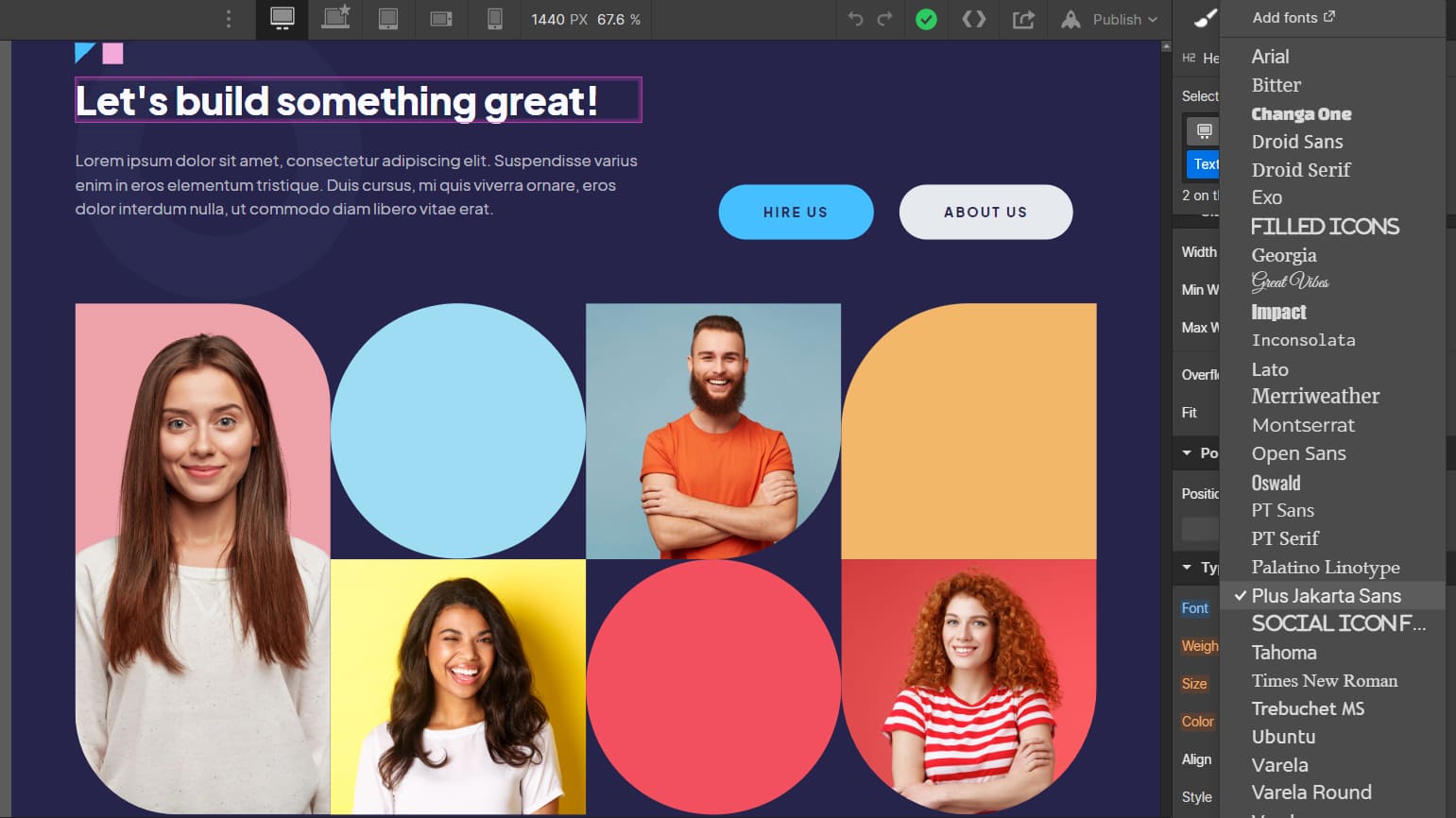The width and height of the screenshot is (1456, 818).
Task: Open the Add fonts link
Action: (x=1293, y=17)
